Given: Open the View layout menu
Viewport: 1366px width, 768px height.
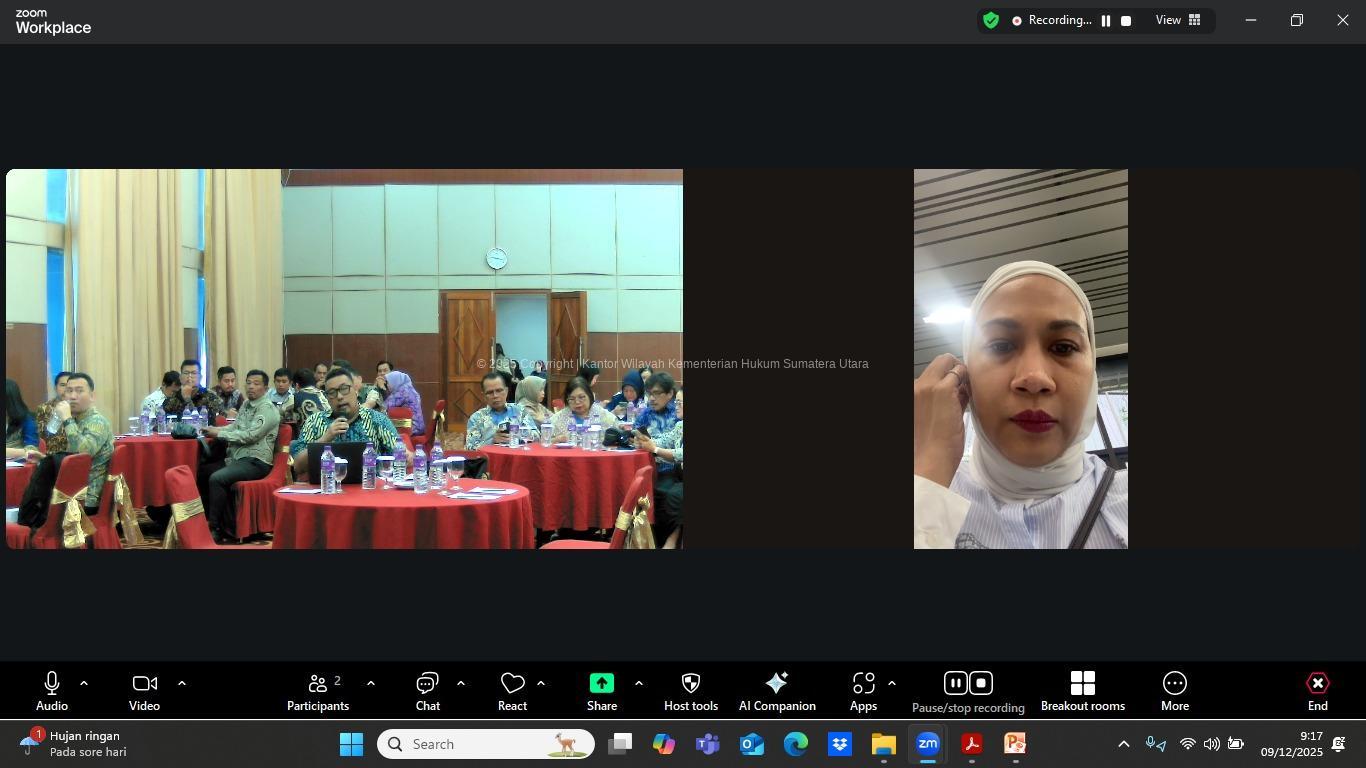Looking at the screenshot, I should point(1178,21).
